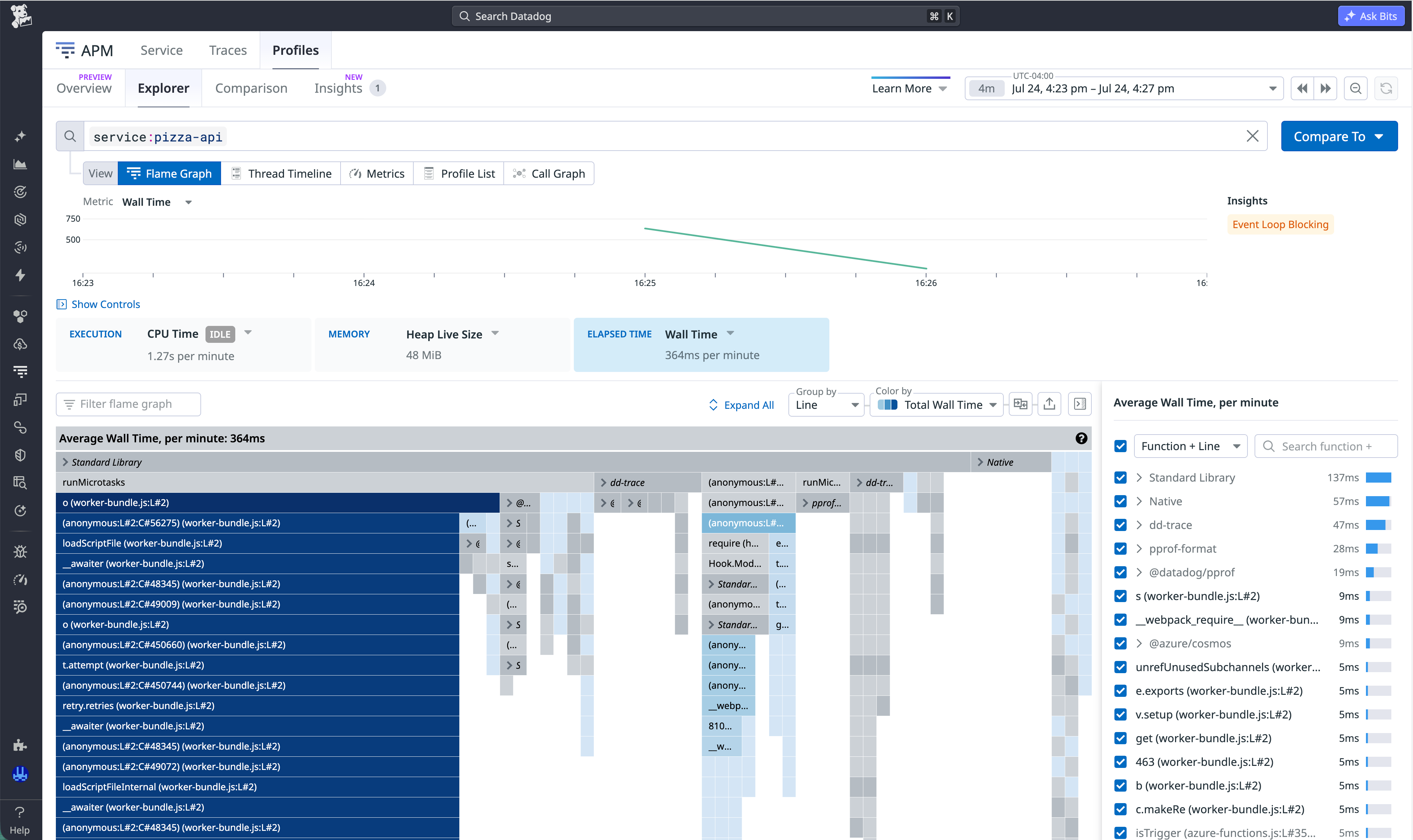Open the Ask Bits assistant
This screenshot has height=840, width=1413.
pos(1371,16)
